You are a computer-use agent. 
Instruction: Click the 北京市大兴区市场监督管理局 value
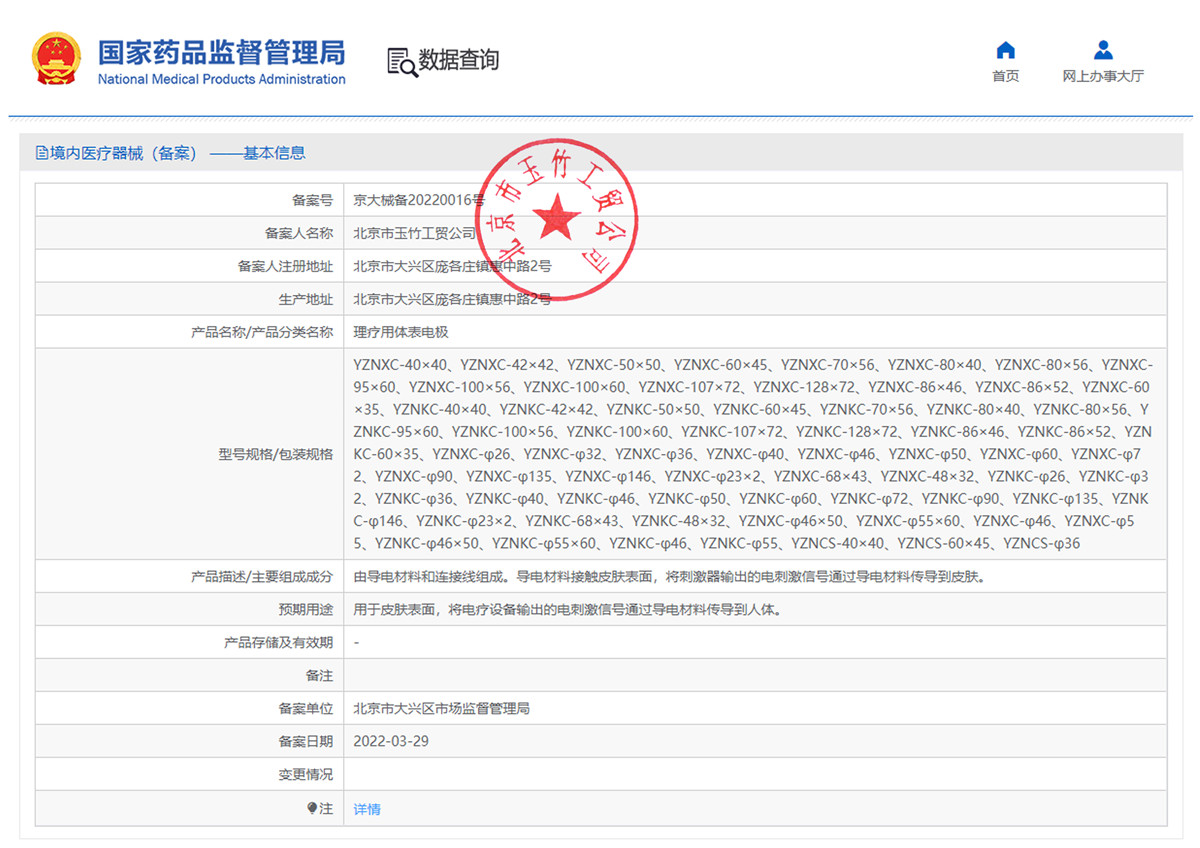[x=441, y=708]
